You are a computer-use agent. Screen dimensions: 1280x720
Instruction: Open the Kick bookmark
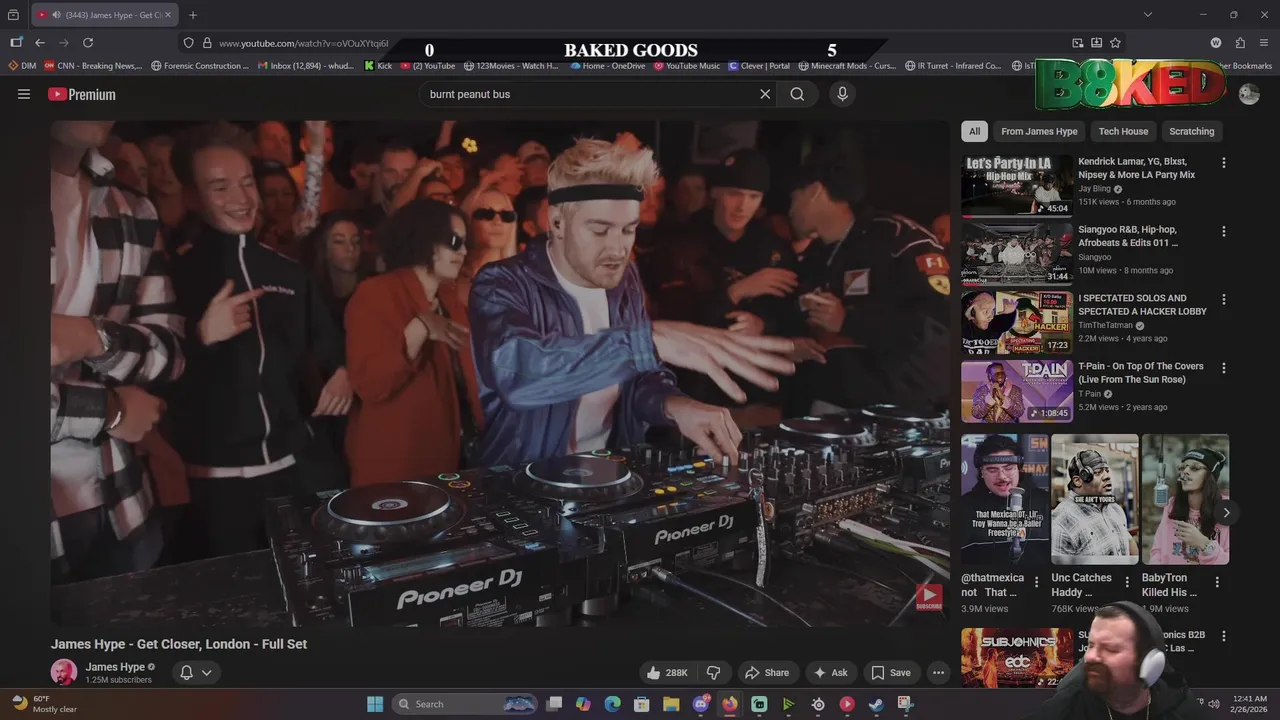[378, 66]
